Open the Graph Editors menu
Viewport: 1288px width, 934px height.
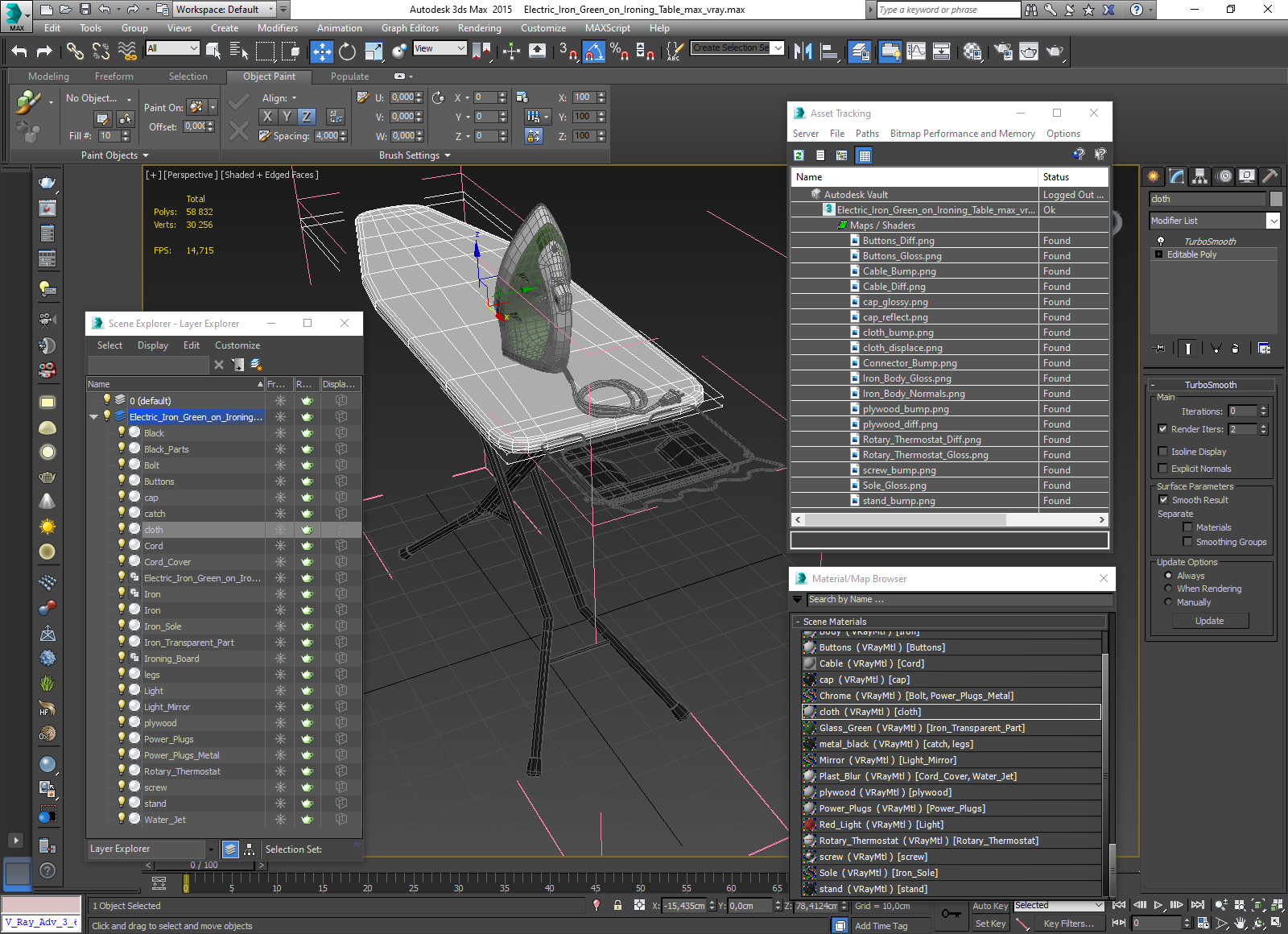pyautogui.click(x=410, y=28)
